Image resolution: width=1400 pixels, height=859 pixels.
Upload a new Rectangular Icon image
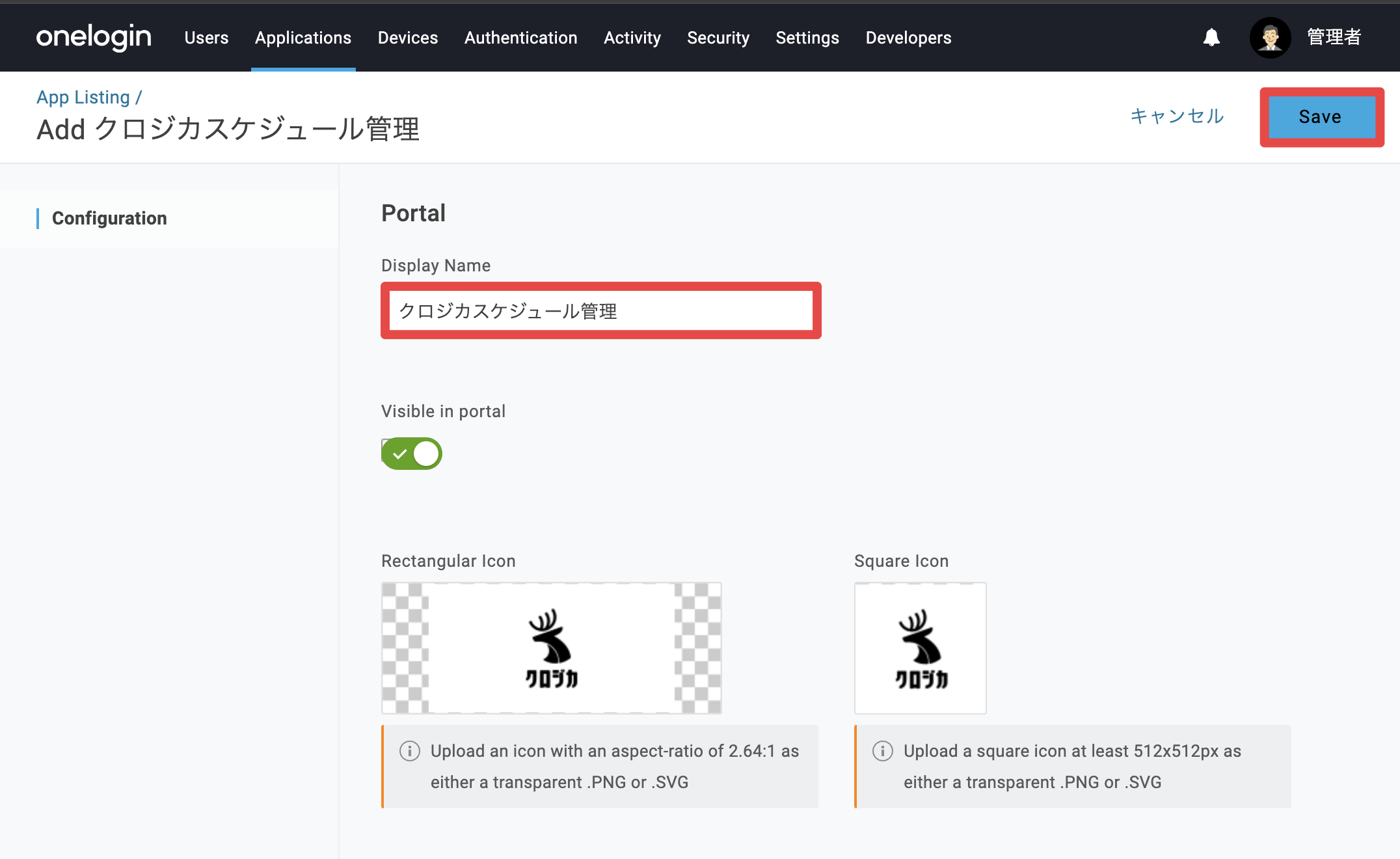(551, 648)
